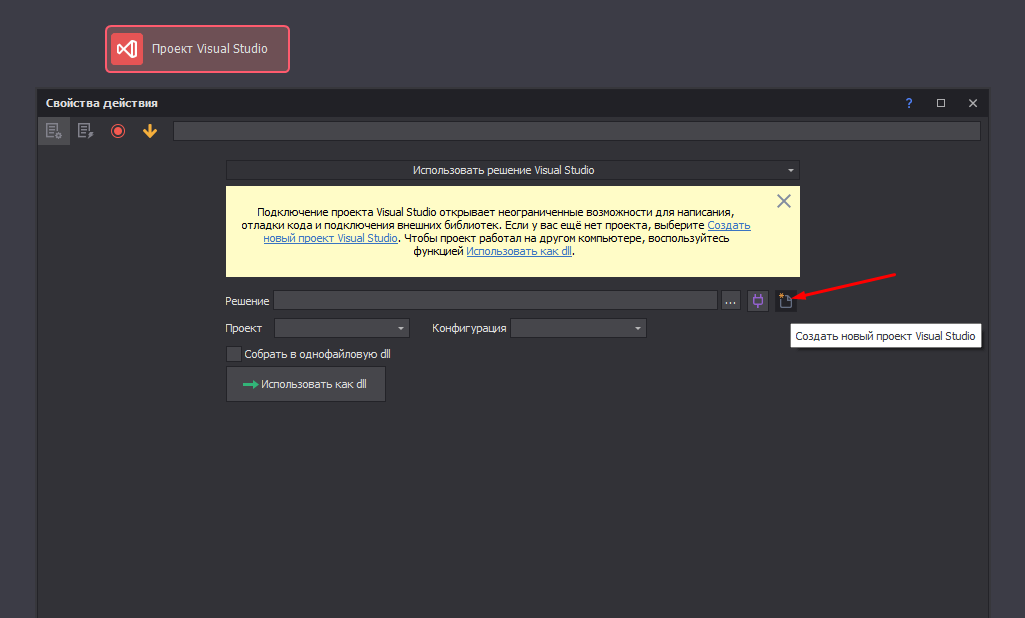The width and height of the screenshot is (1025, 618).
Task: Click the Решение label text
Action: [x=247, y=301]
